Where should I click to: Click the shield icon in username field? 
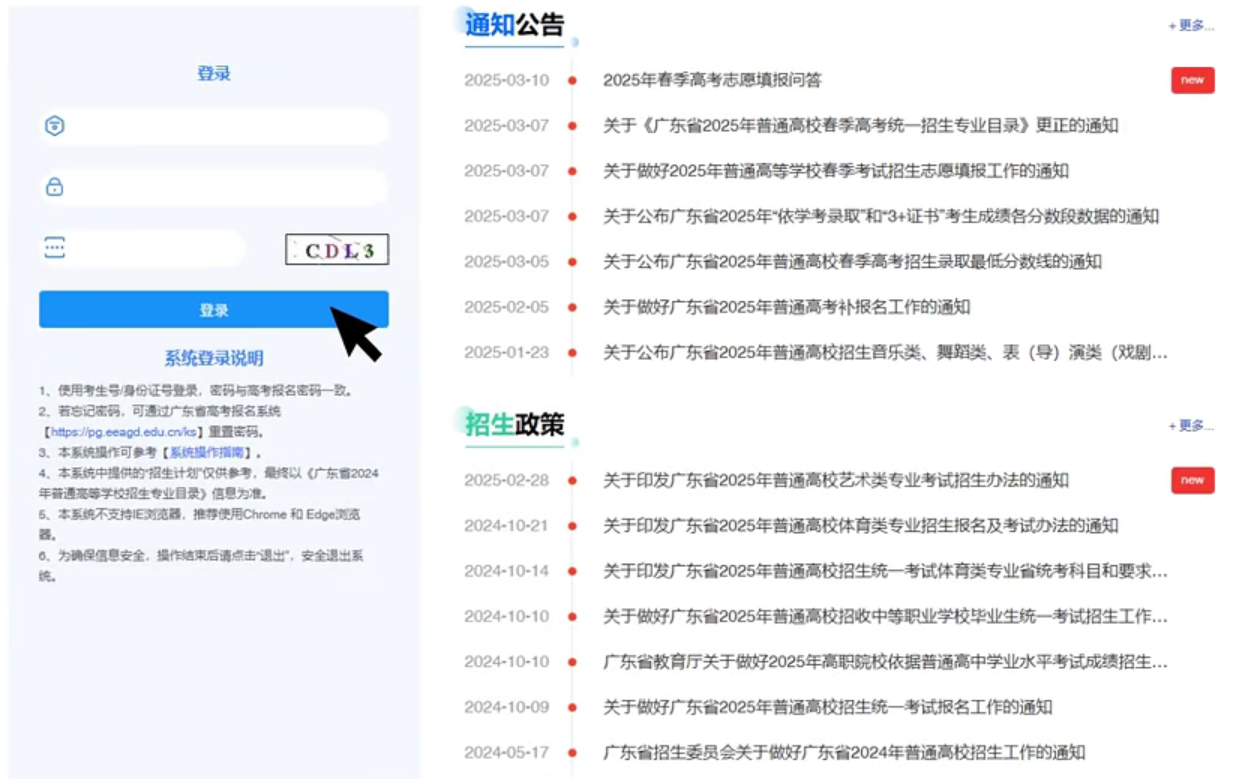tap(55, 126)
